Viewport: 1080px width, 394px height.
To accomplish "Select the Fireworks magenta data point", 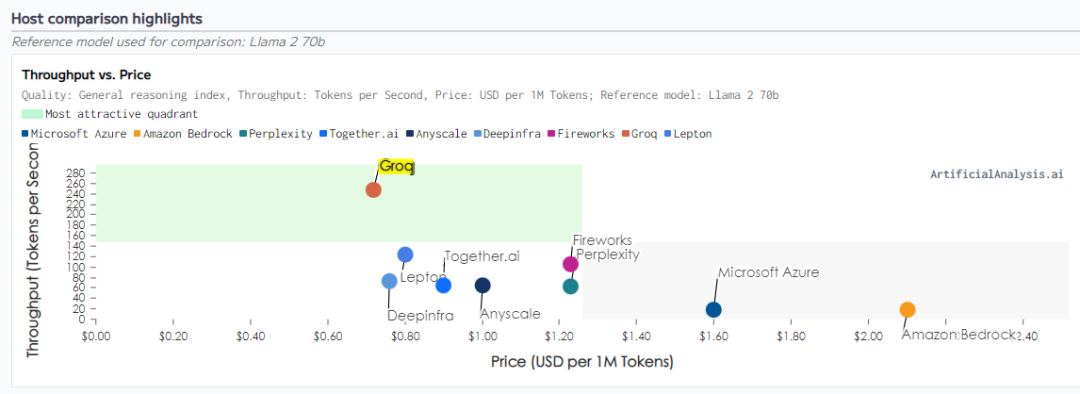I will click(570, 264).
